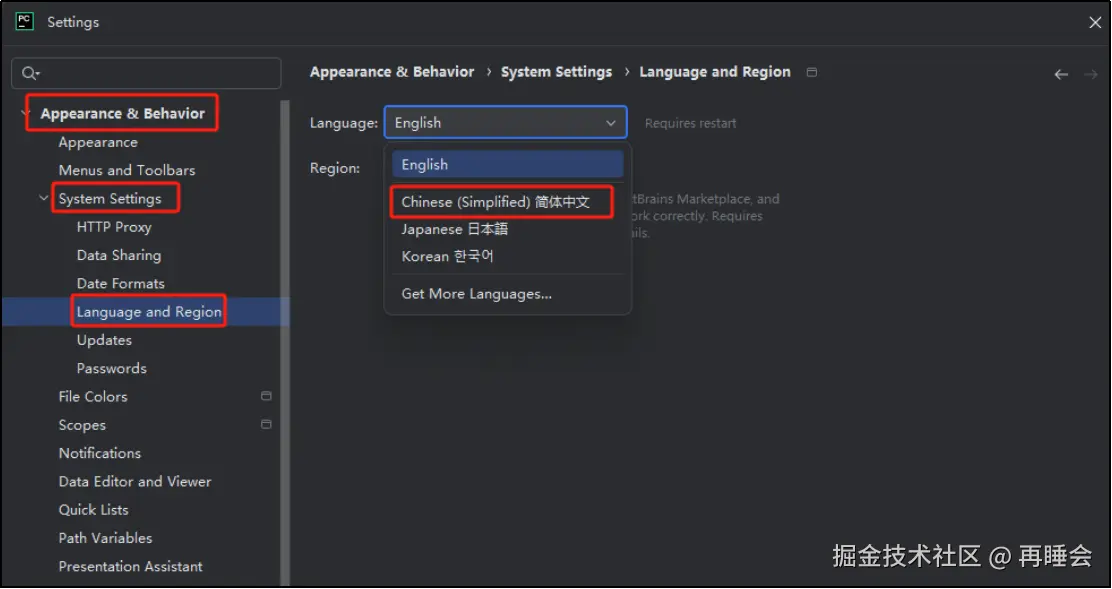
Task: Click the settings tree vertical scrollbar
Action: [x=285, y=342]
